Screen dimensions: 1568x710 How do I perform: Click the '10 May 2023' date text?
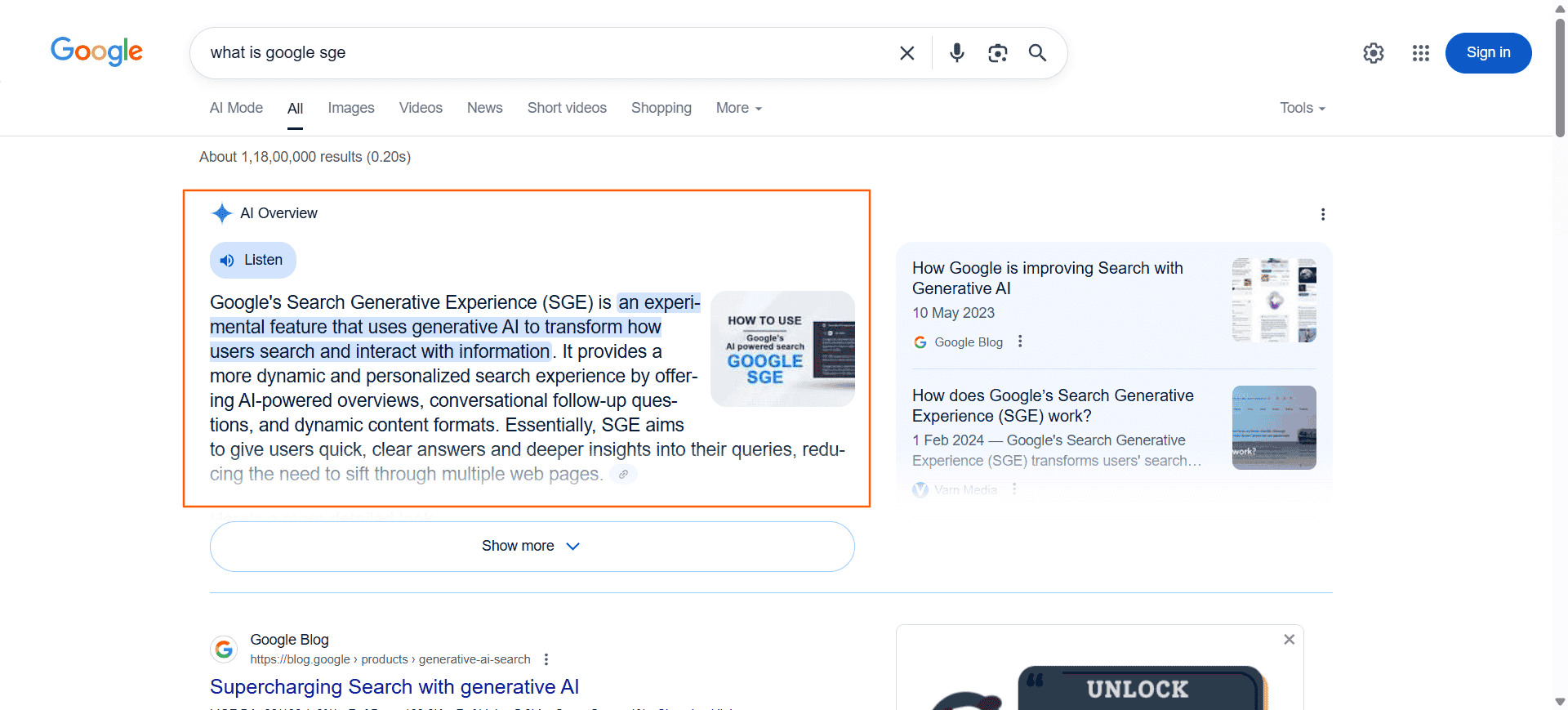[953, 313]
